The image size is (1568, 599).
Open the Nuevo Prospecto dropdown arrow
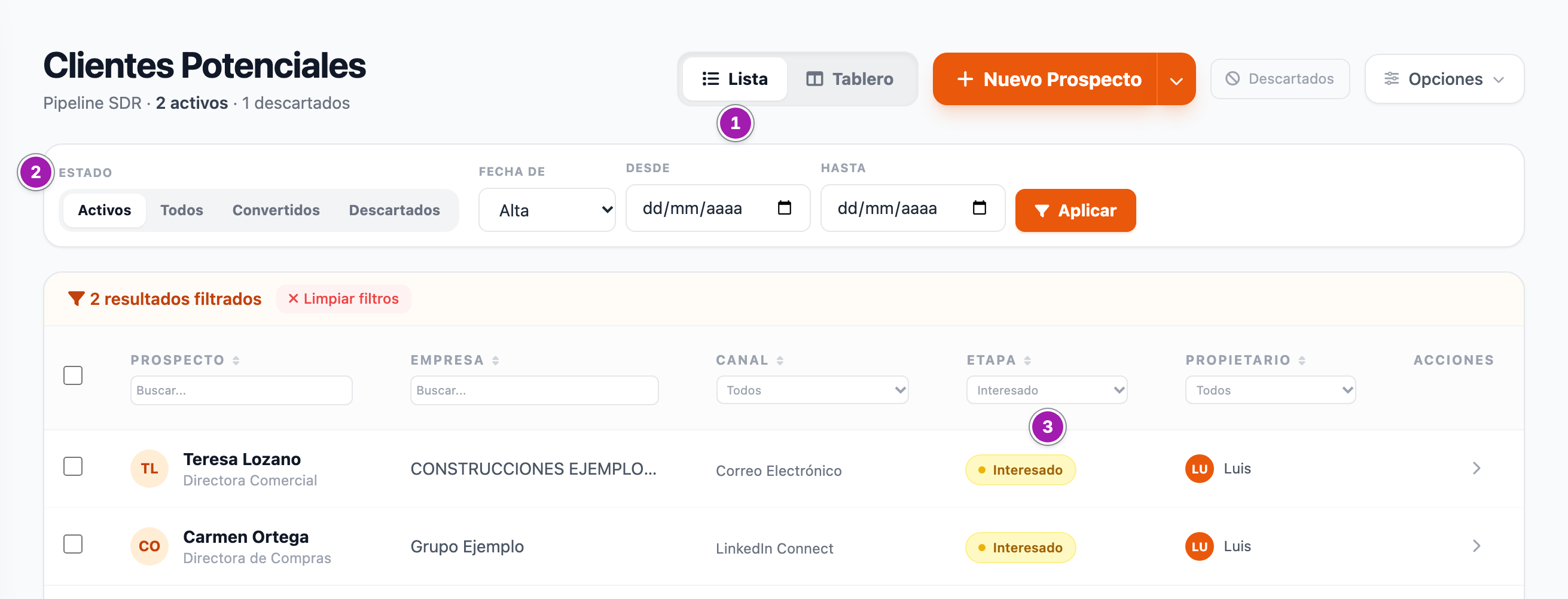point(1176,80)
